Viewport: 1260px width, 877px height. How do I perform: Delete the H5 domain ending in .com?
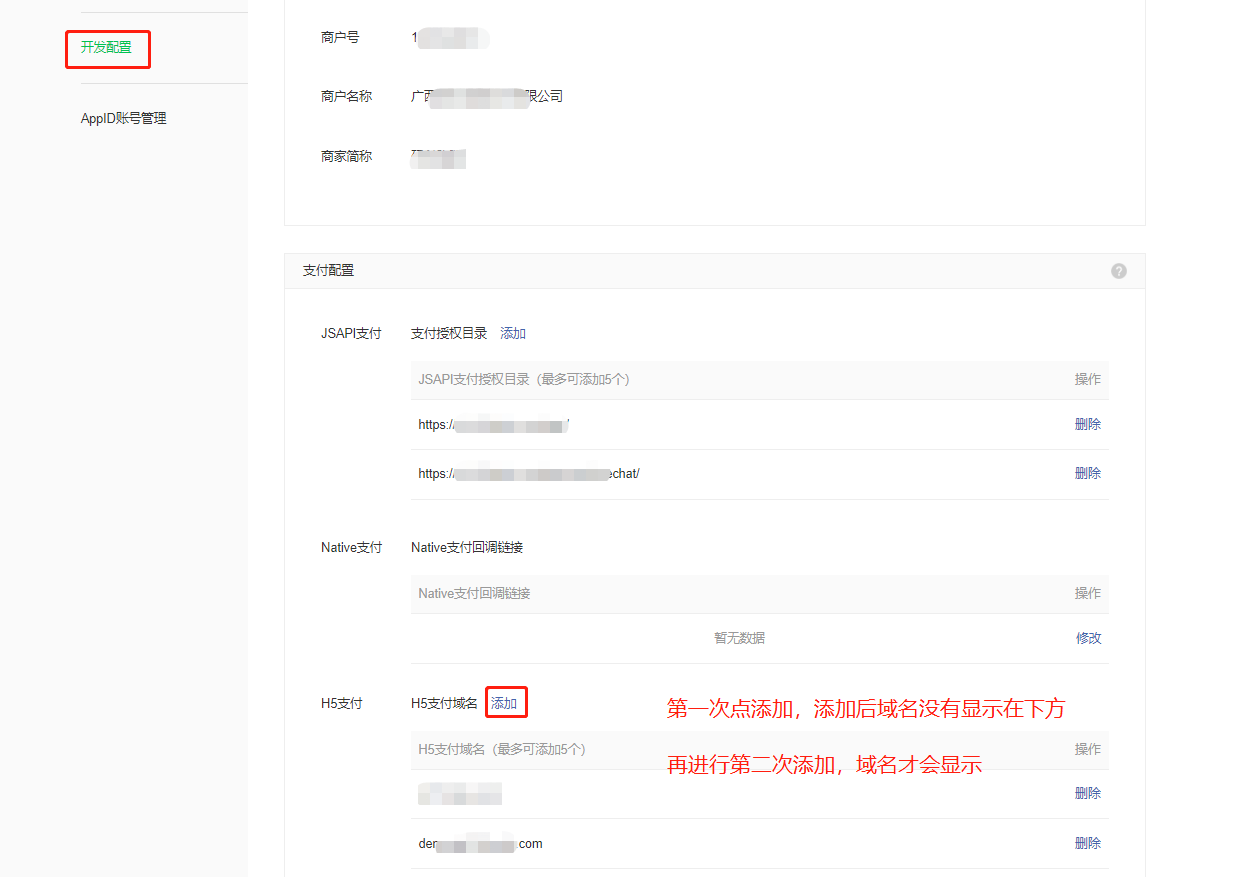(x=1088, y=843)
